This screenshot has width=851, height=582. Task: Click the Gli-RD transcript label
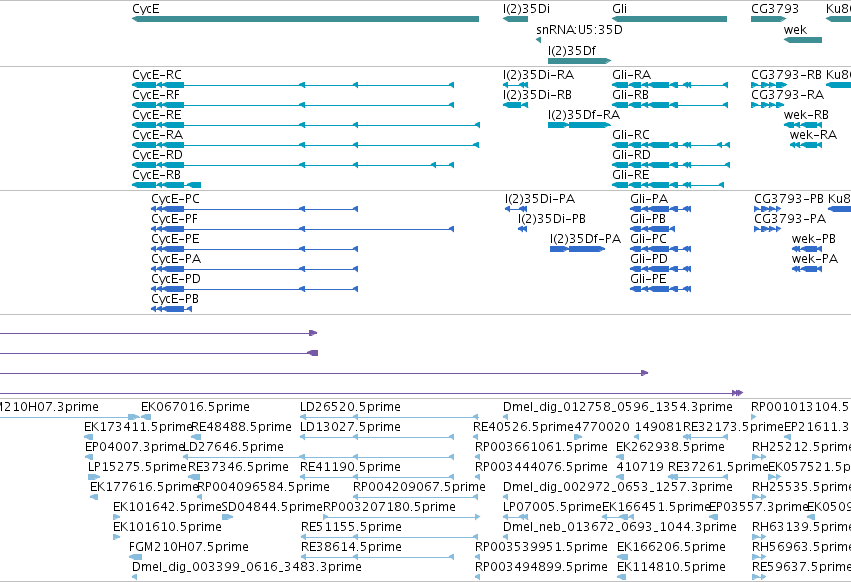[x=631, y=155]
